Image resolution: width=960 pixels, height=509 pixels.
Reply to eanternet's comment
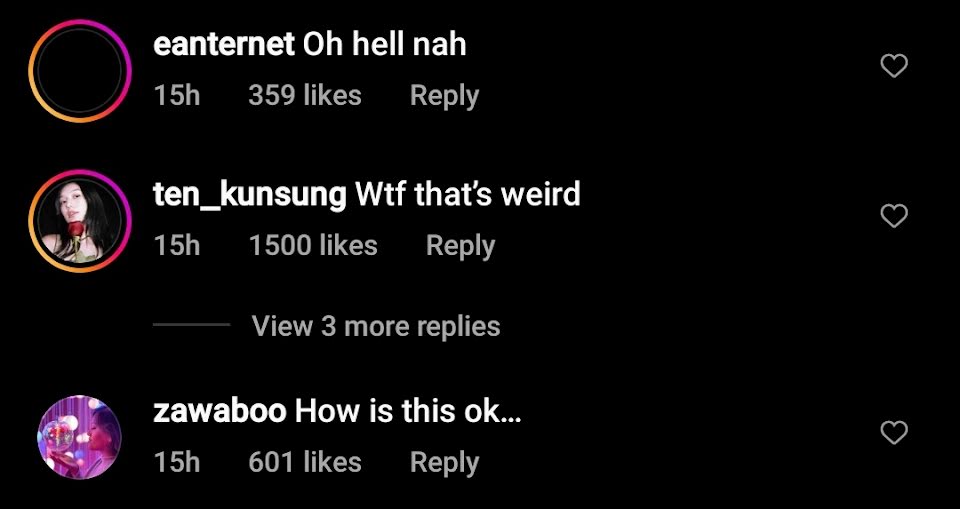click(444, 96)
